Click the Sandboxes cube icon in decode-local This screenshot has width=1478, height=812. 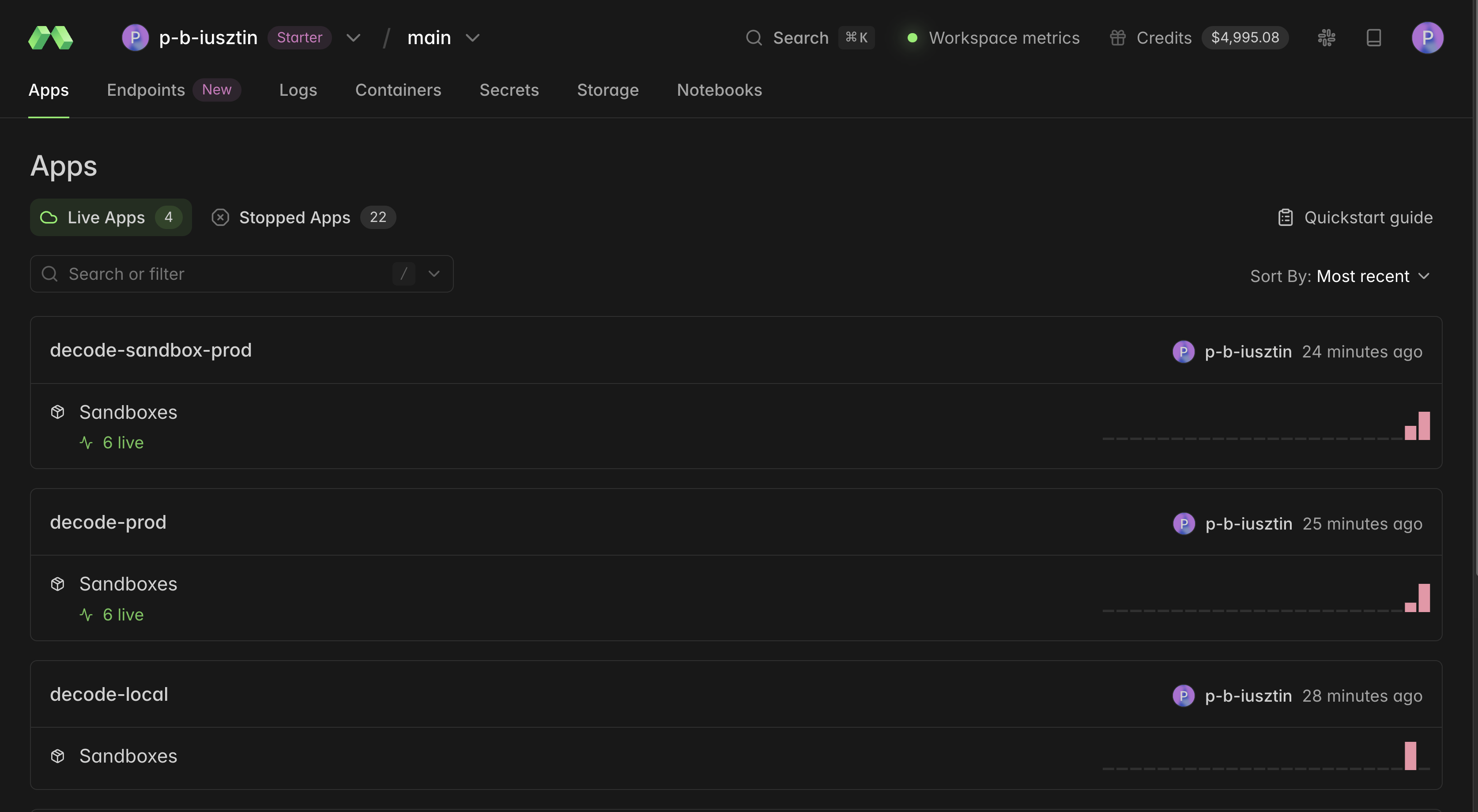pos(57,756)
